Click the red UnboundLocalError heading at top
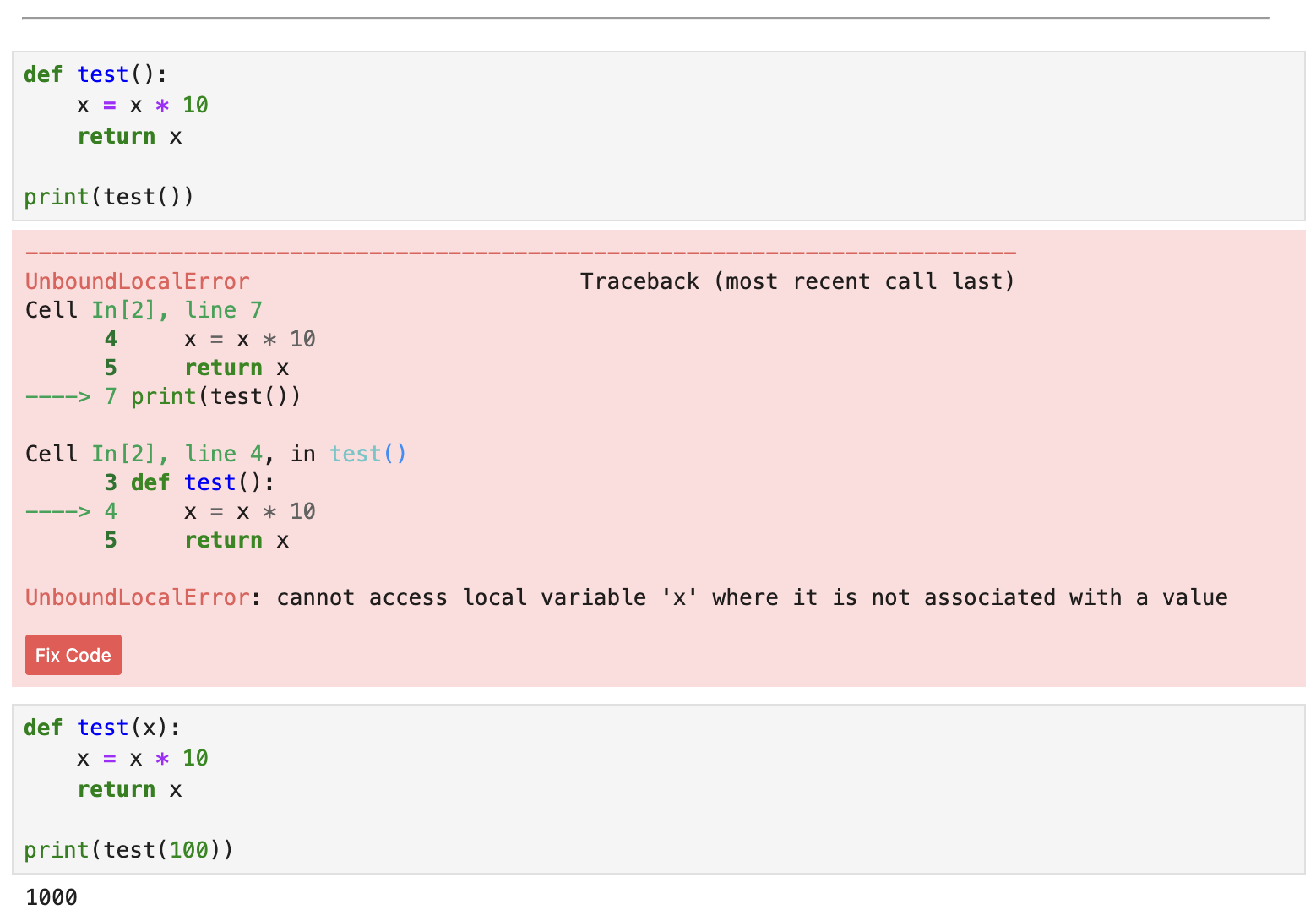1316x921 pixels. point(138,281)
